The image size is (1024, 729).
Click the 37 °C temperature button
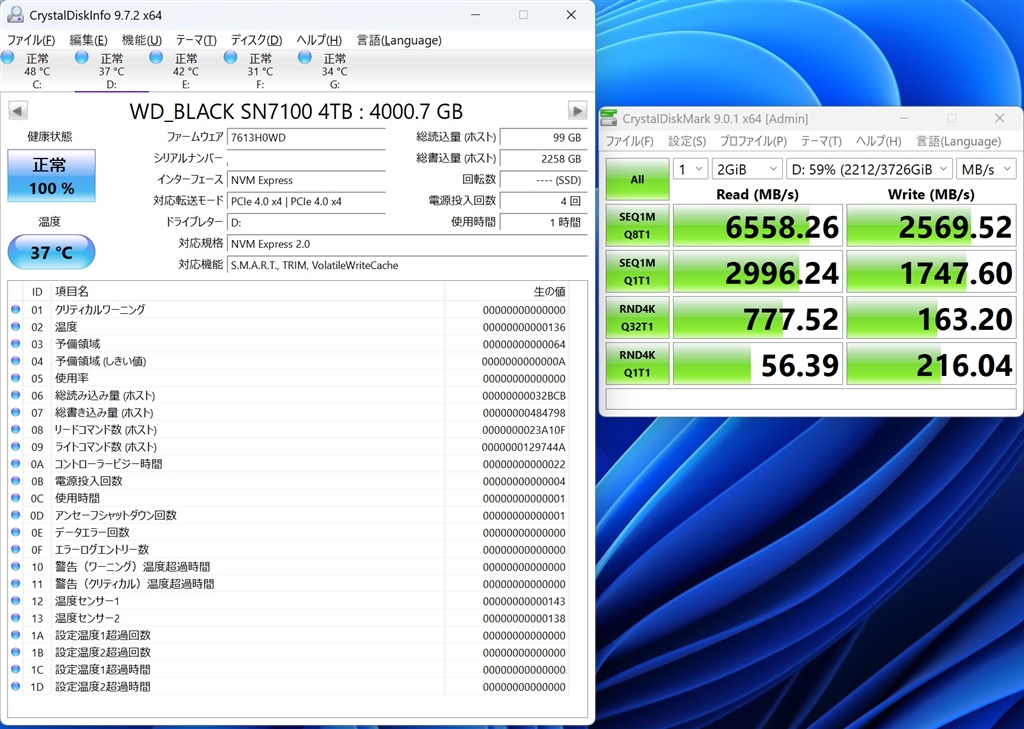coord(52,252)
